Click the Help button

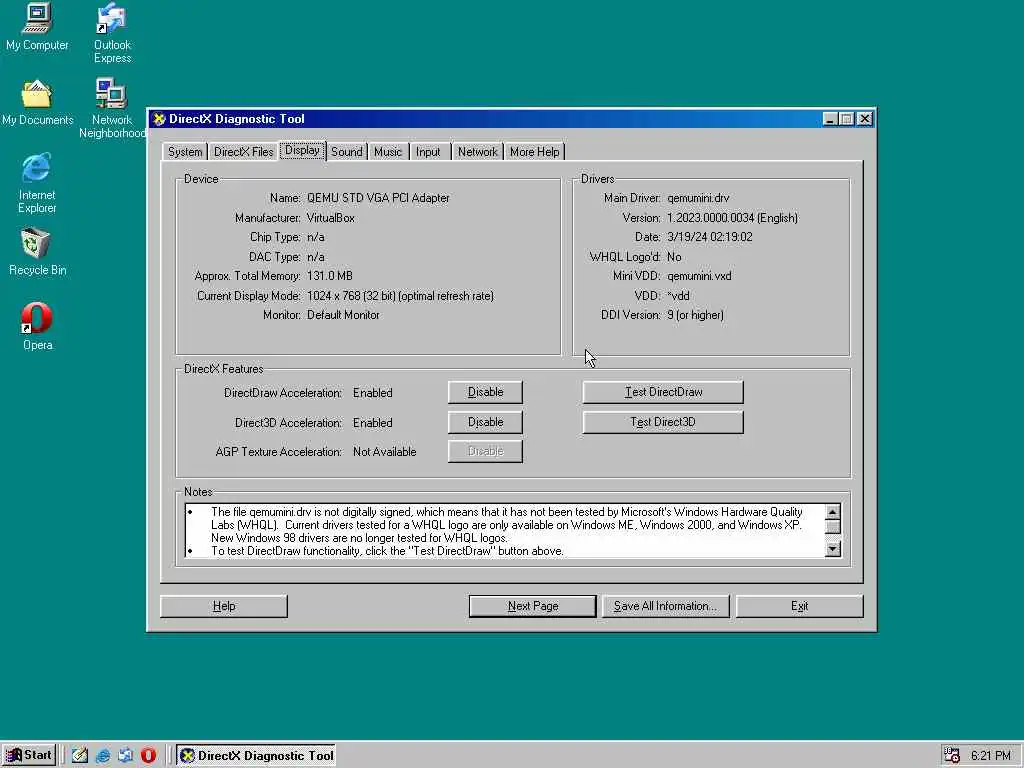[223, 606]
